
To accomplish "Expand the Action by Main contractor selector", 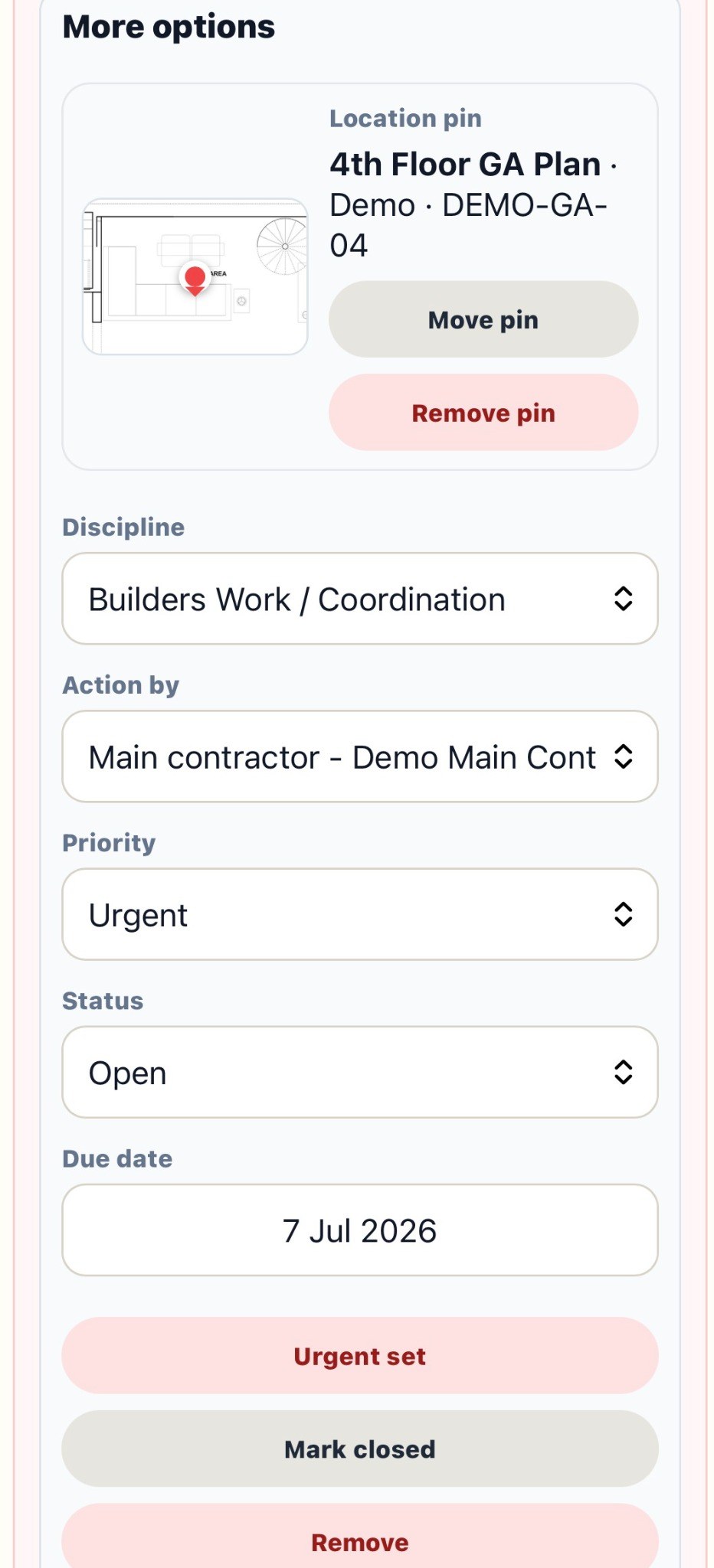I will click(x=360, y=756).
